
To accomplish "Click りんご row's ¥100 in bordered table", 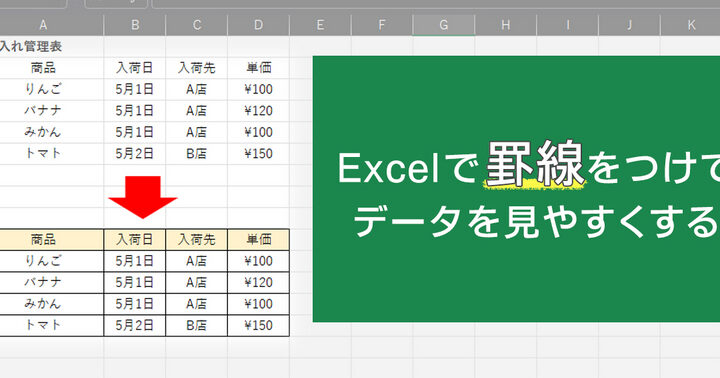I will pos(259,261).
